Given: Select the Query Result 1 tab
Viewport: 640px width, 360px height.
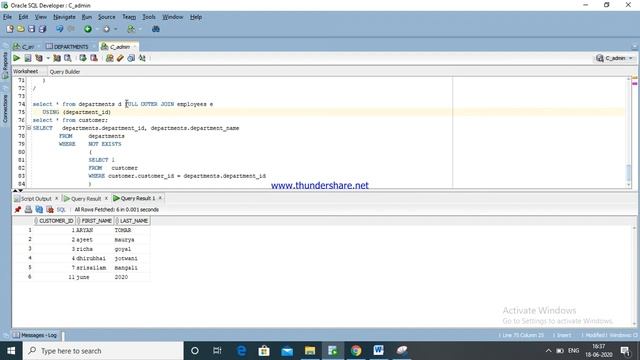Looking at the screenshot, I should pyautogui.click(x=134, y=198).
